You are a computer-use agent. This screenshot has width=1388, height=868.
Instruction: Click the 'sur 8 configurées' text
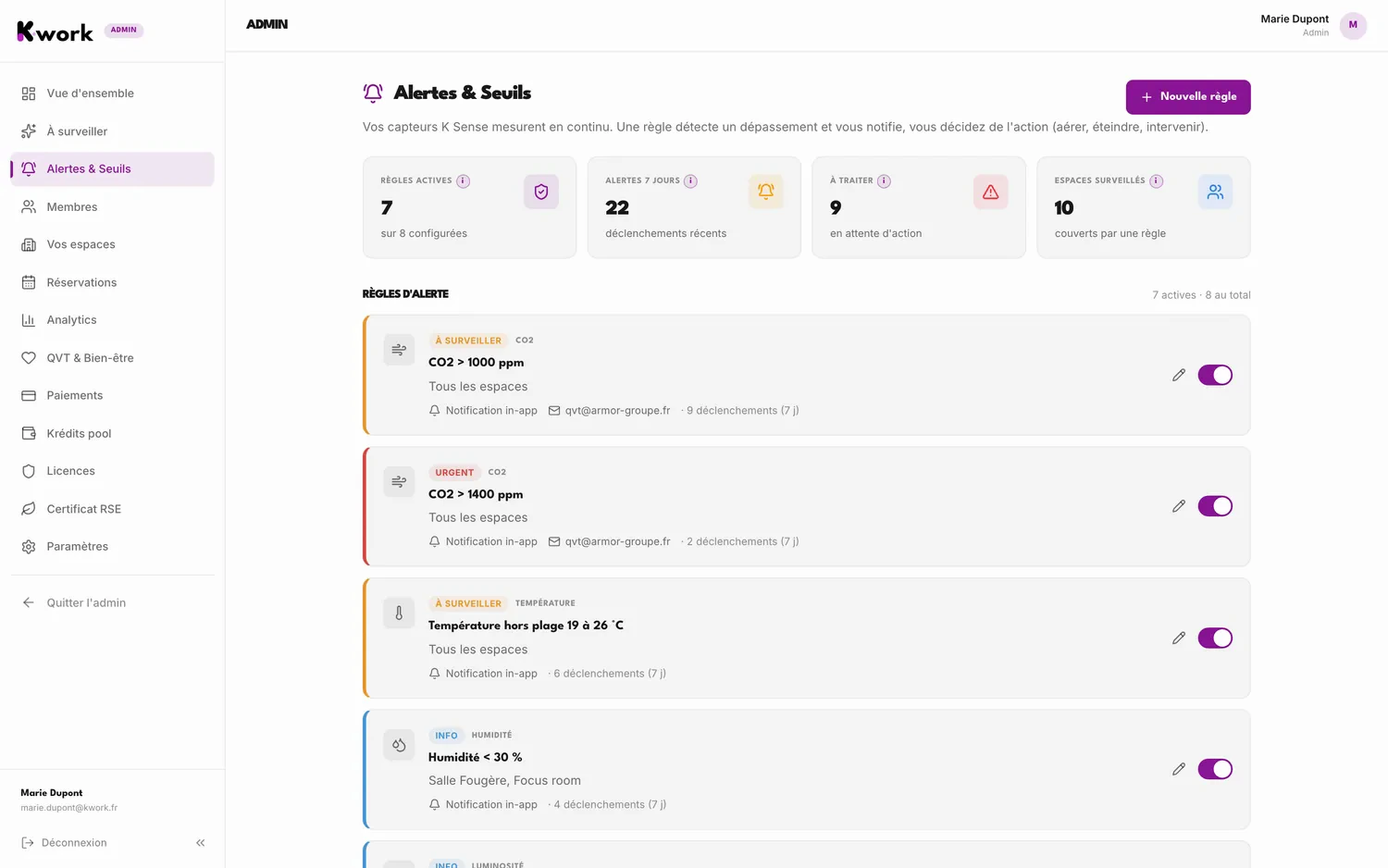tap(424, 233)
